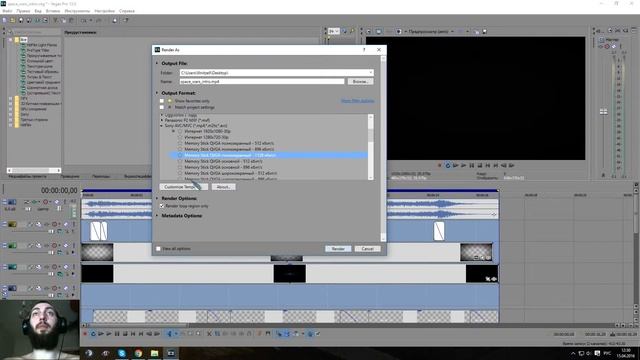Click Loop playback in the timeline transport

[93, 334]
